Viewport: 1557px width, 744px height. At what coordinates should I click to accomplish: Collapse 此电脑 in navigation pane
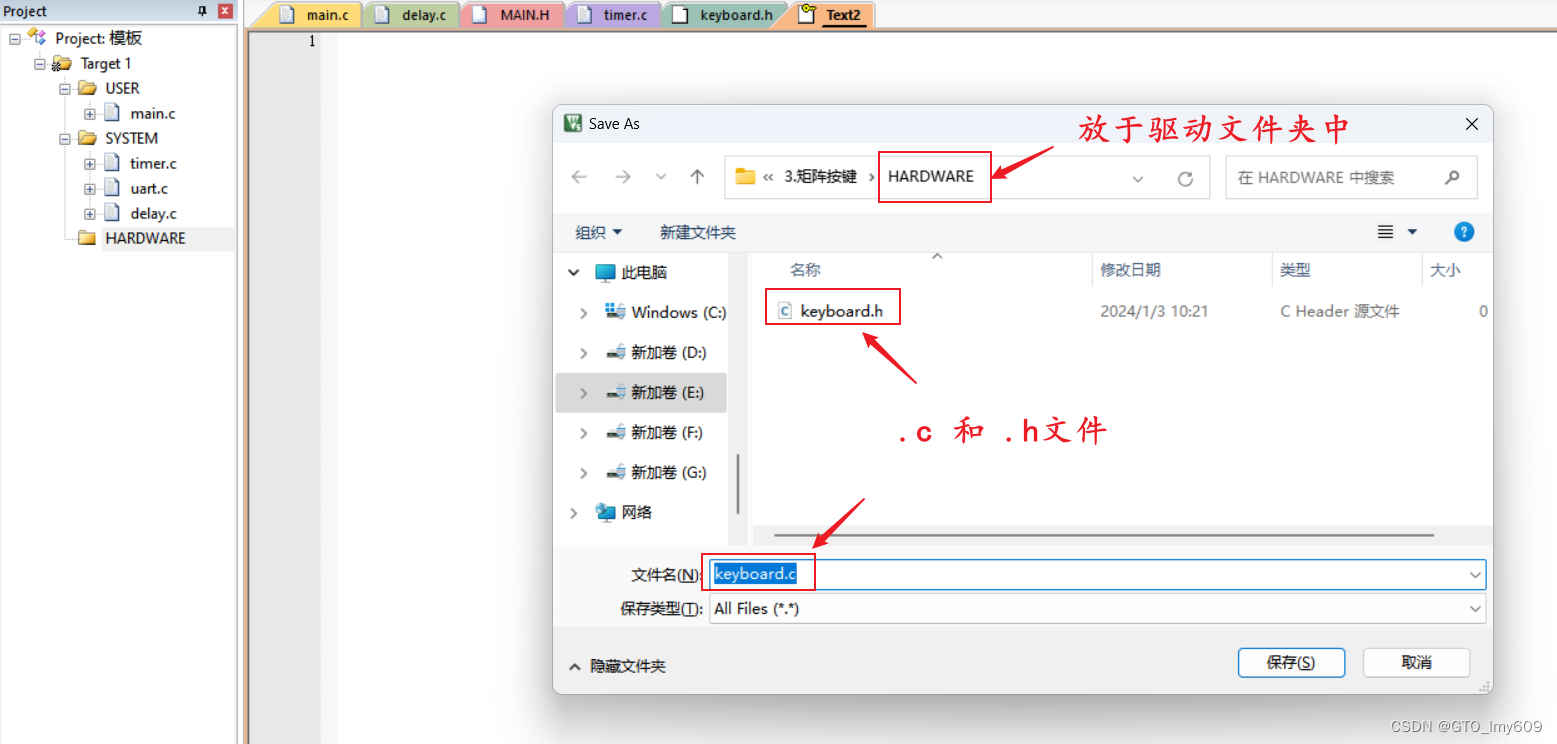[x=574, y=272]
